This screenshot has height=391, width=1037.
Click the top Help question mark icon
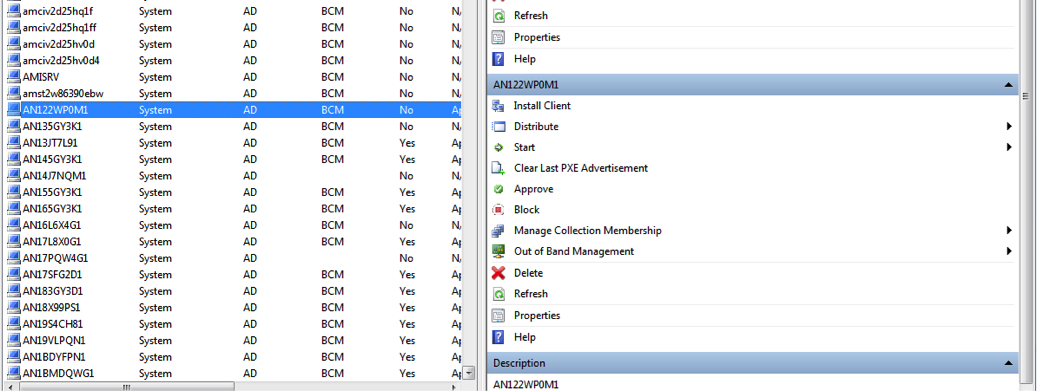tap(499, 59)
